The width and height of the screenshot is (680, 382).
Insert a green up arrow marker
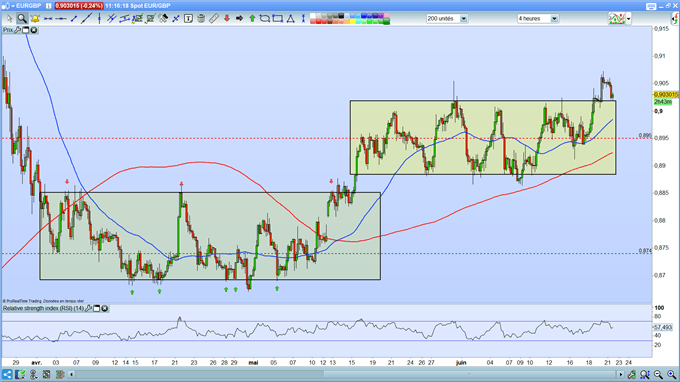point(252,19)
